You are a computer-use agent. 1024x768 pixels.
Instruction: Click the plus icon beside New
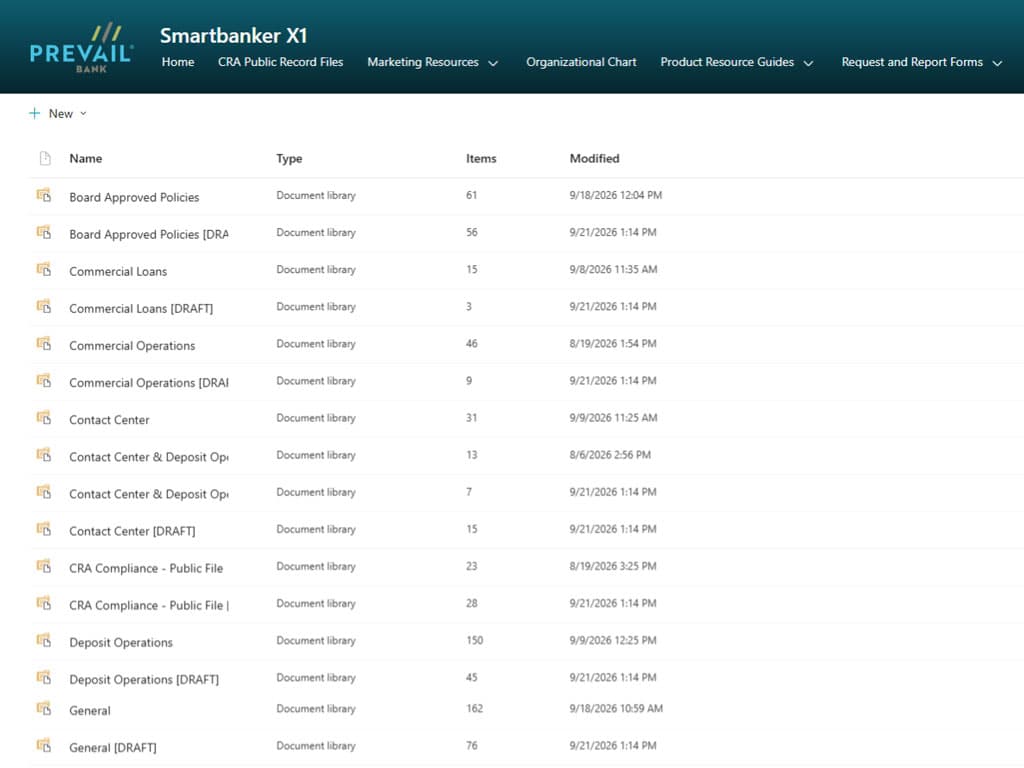35,114
